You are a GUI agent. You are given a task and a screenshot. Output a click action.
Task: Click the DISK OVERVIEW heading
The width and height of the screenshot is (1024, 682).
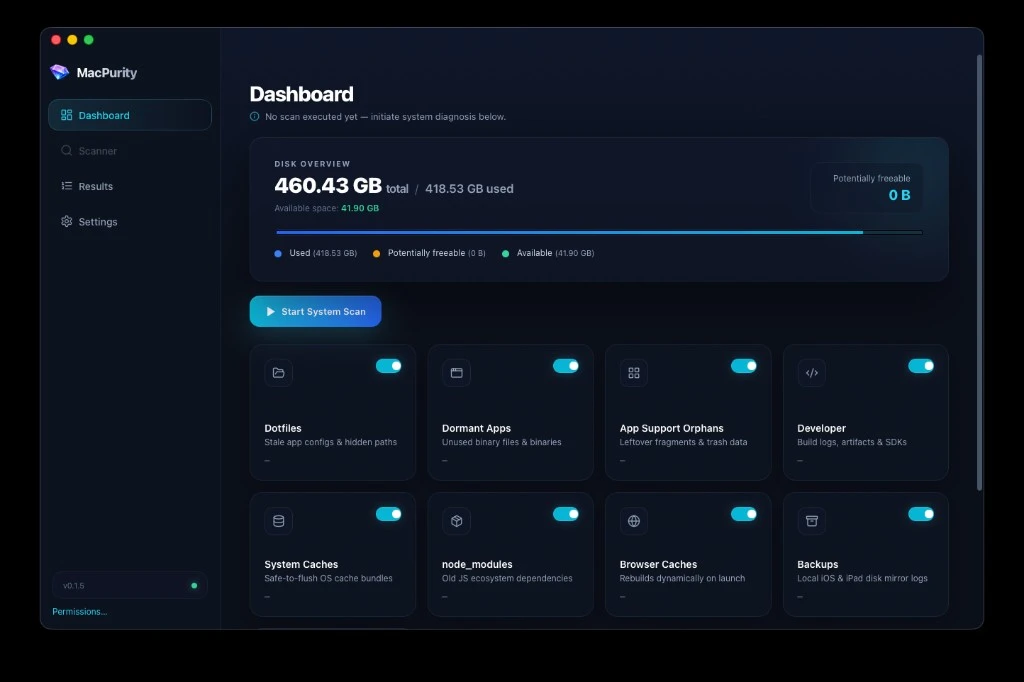click(312, 164)
